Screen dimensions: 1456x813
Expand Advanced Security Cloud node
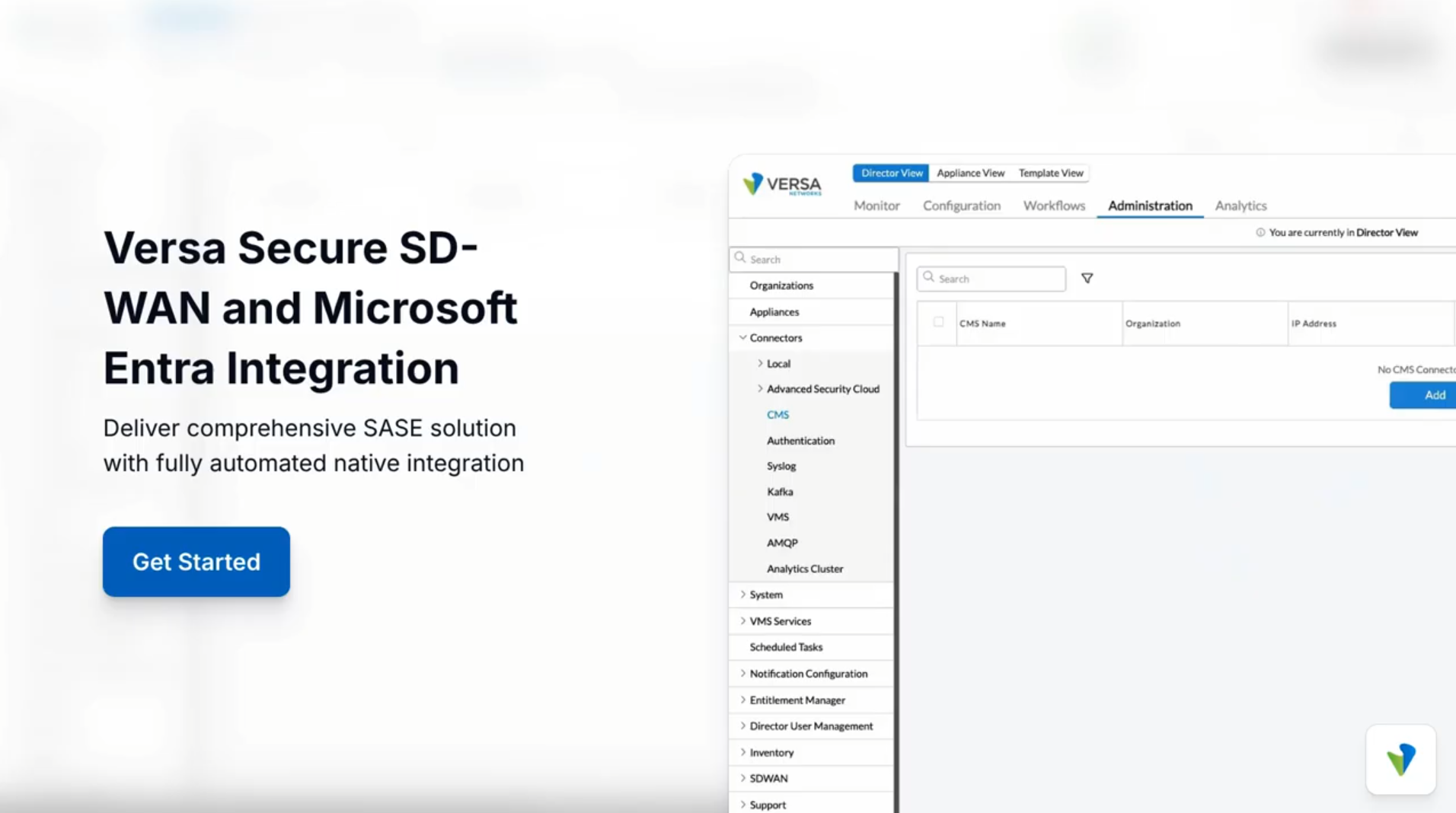coord(760,388)
